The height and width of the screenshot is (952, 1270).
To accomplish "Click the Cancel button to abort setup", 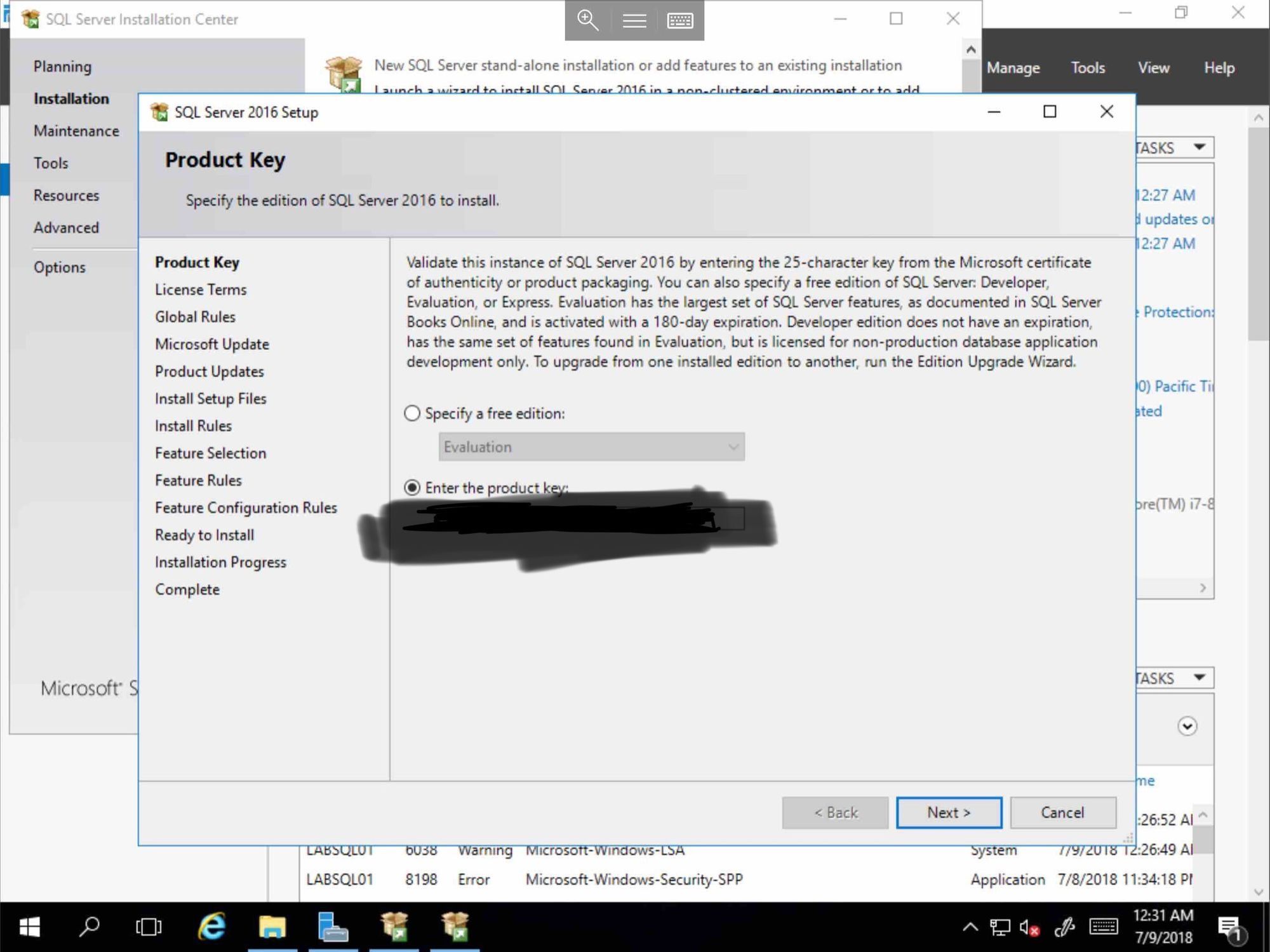I will 1062,812.
